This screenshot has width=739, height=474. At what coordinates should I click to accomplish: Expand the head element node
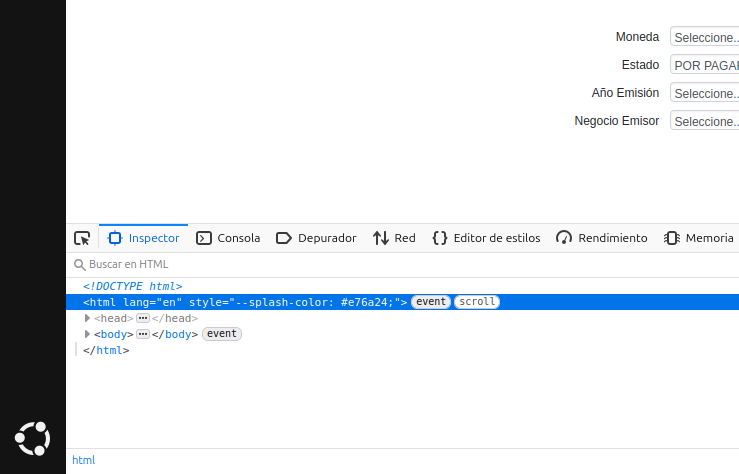point(87,318)
